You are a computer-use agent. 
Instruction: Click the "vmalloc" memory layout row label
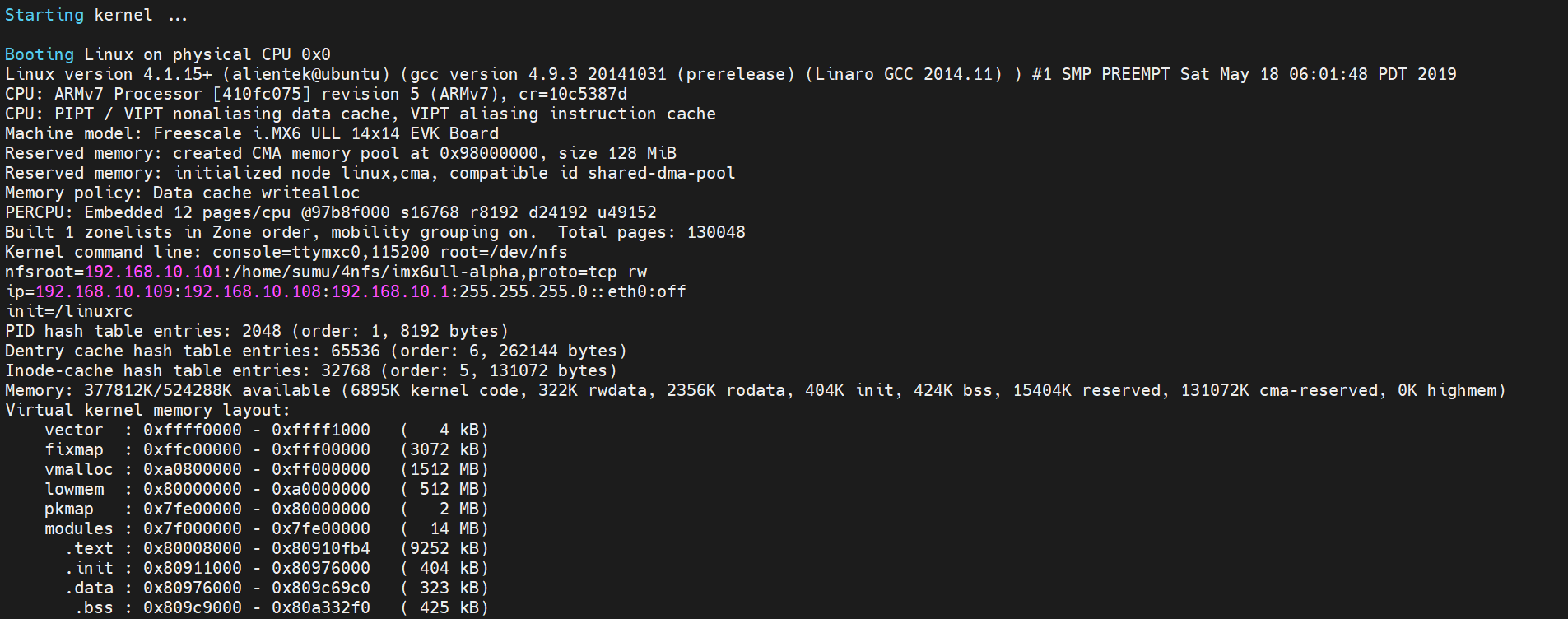[78, 469]
